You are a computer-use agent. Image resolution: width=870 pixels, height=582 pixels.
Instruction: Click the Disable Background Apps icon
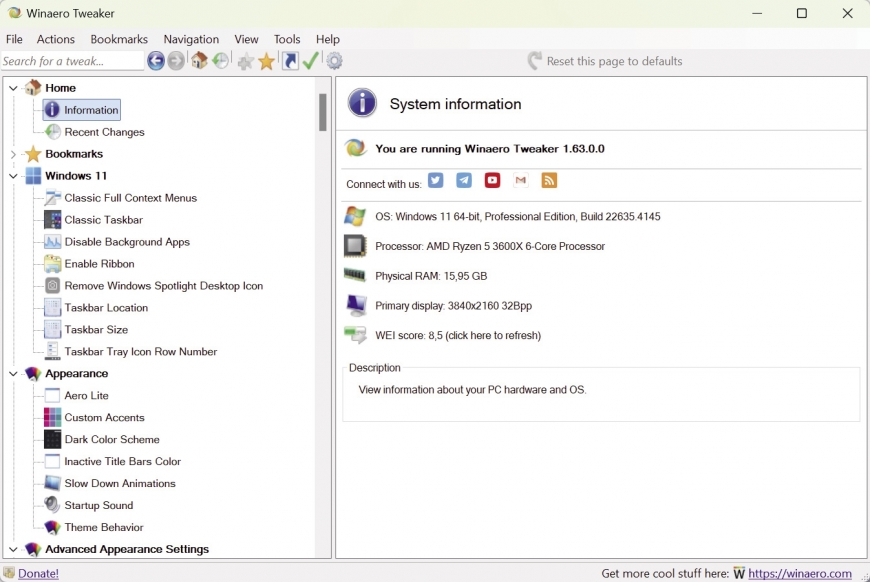[53, 242]
